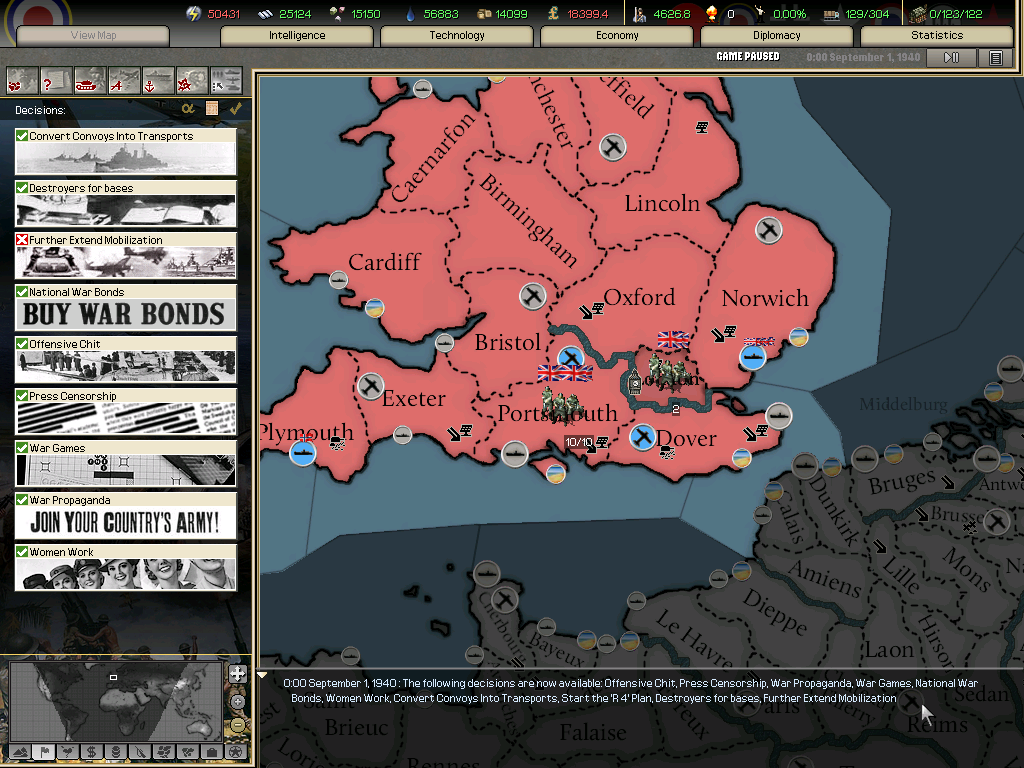Click the Oxford province label
Image resolution: width=1024 pixels, height=768 pixels.
click(639, 297)
